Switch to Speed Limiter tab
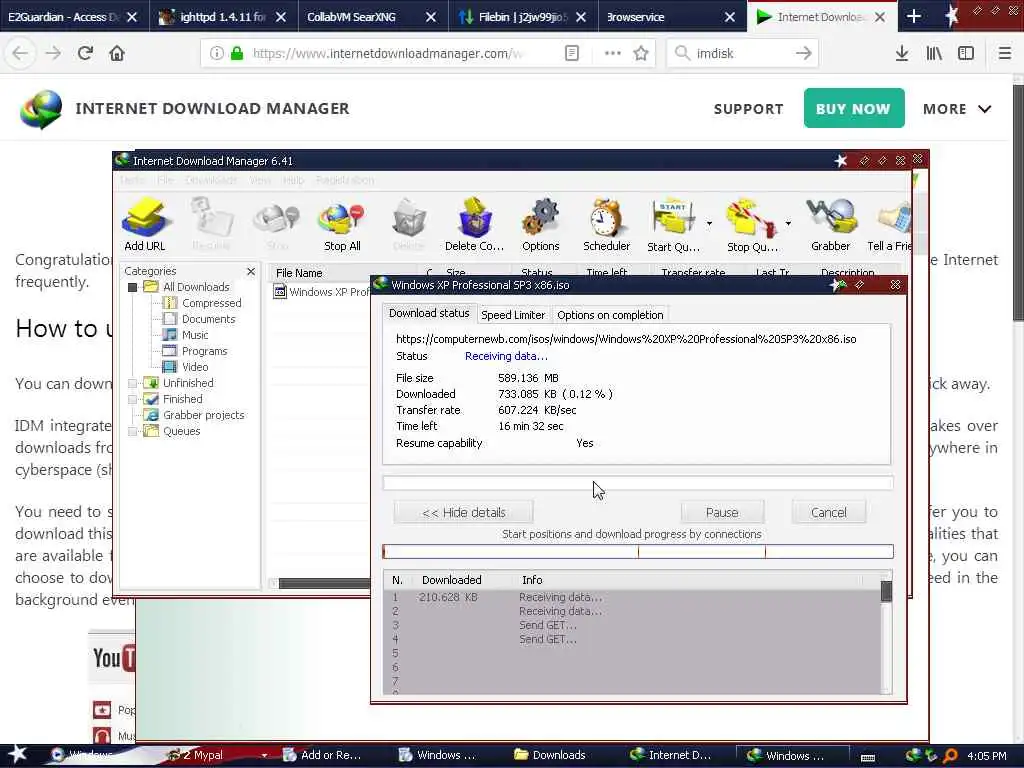1024x768 pixels. click(513, 315)
